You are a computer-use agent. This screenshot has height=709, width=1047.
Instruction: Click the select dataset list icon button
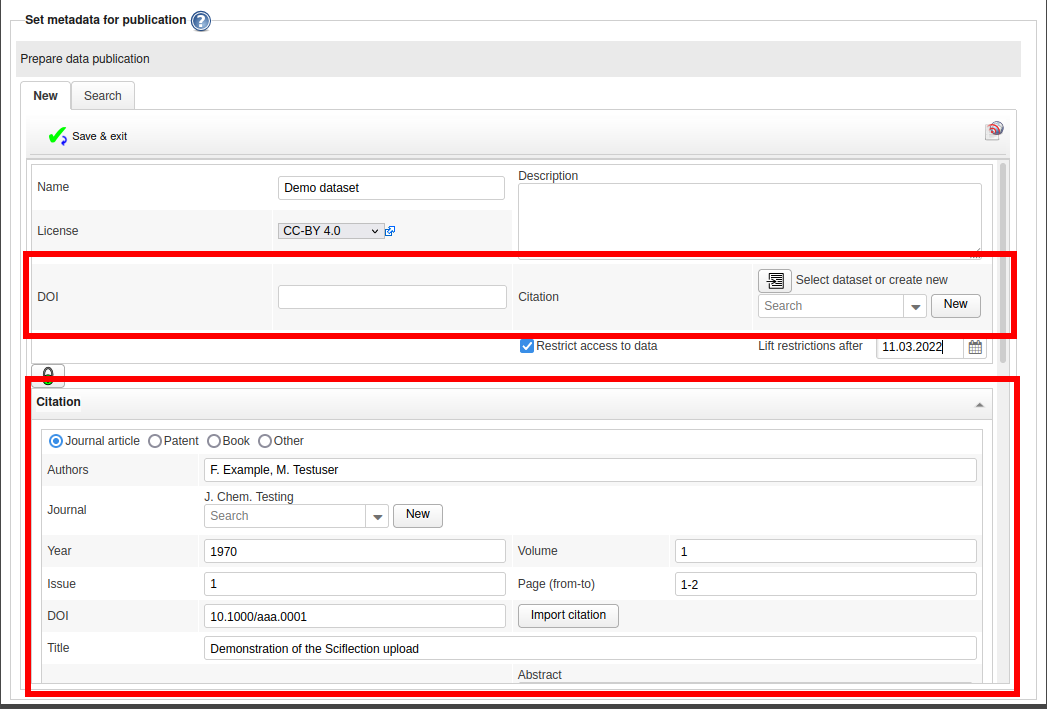coord(774,281)
